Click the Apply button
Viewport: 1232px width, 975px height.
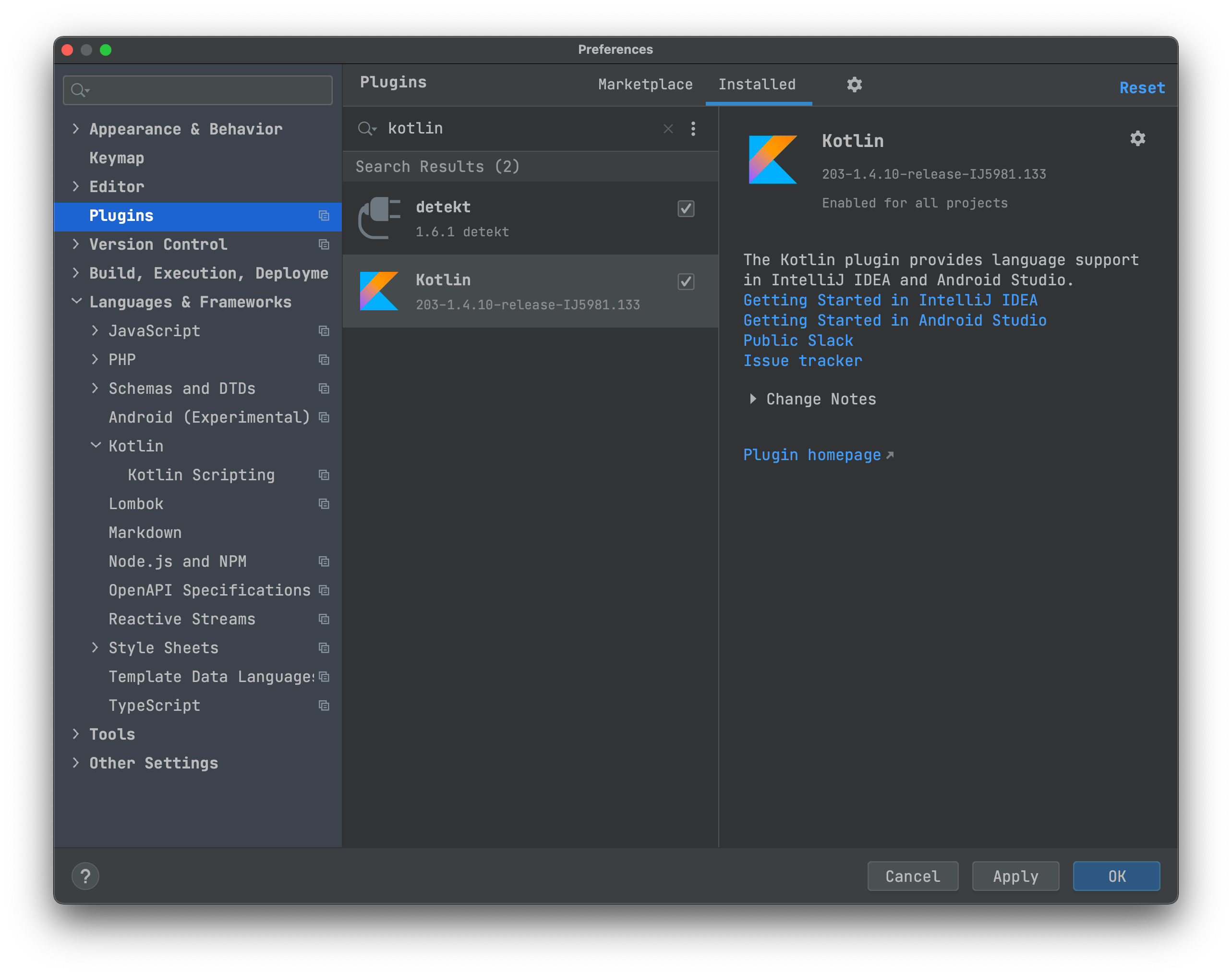pyautogui.click(x=1015, y=876)
